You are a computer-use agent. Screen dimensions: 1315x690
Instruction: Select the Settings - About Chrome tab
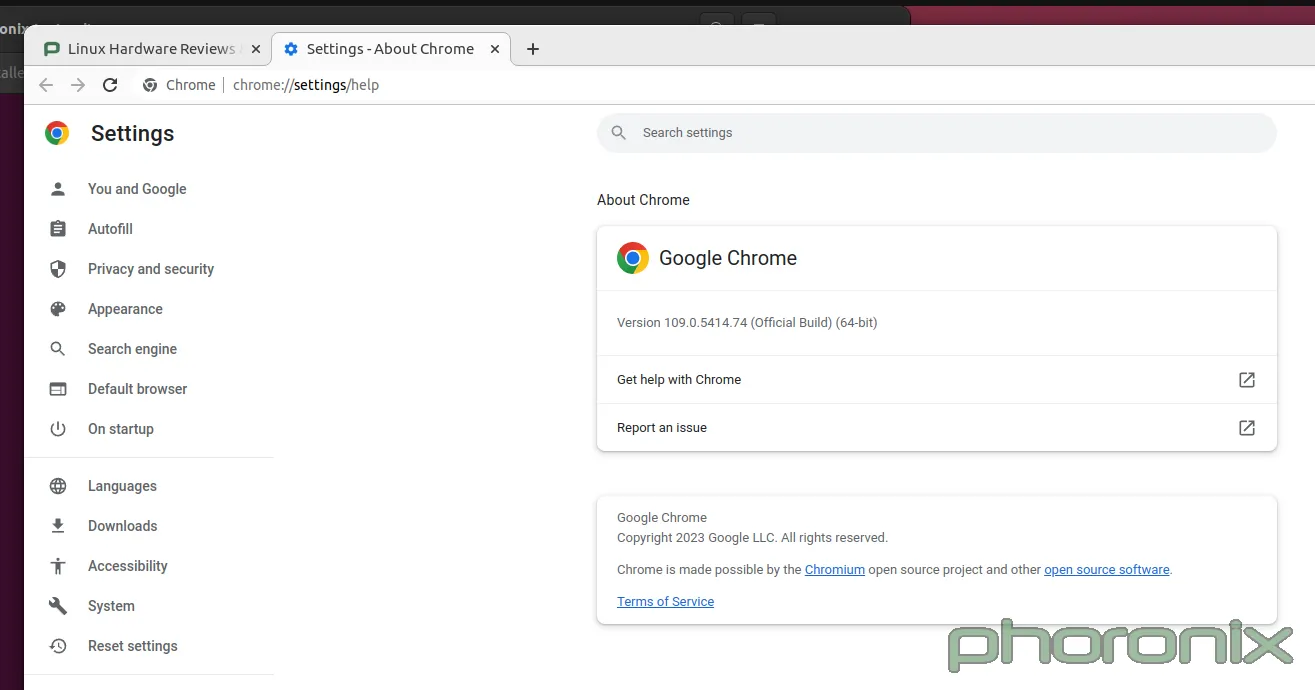pyautogui.click(x=391, y=49)
